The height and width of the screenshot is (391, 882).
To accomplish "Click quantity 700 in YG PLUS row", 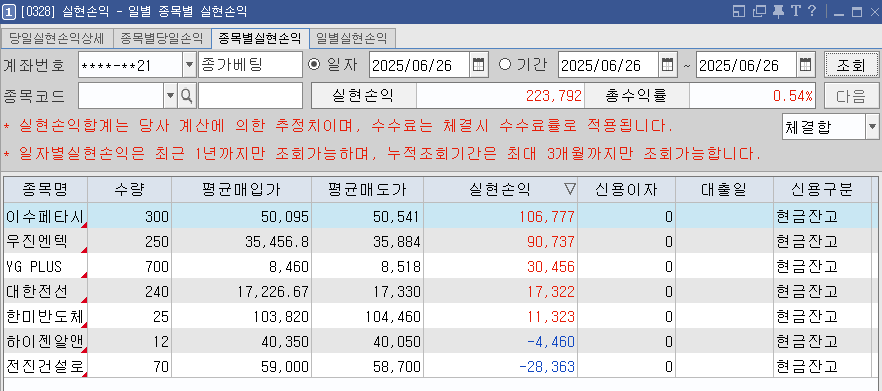I will click(x=157, y=267).
